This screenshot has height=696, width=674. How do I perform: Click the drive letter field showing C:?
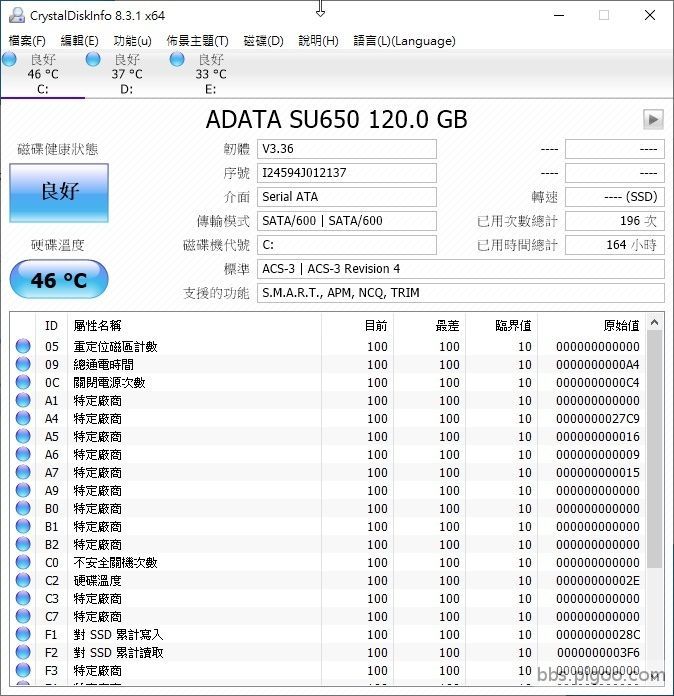pos(347,245)
